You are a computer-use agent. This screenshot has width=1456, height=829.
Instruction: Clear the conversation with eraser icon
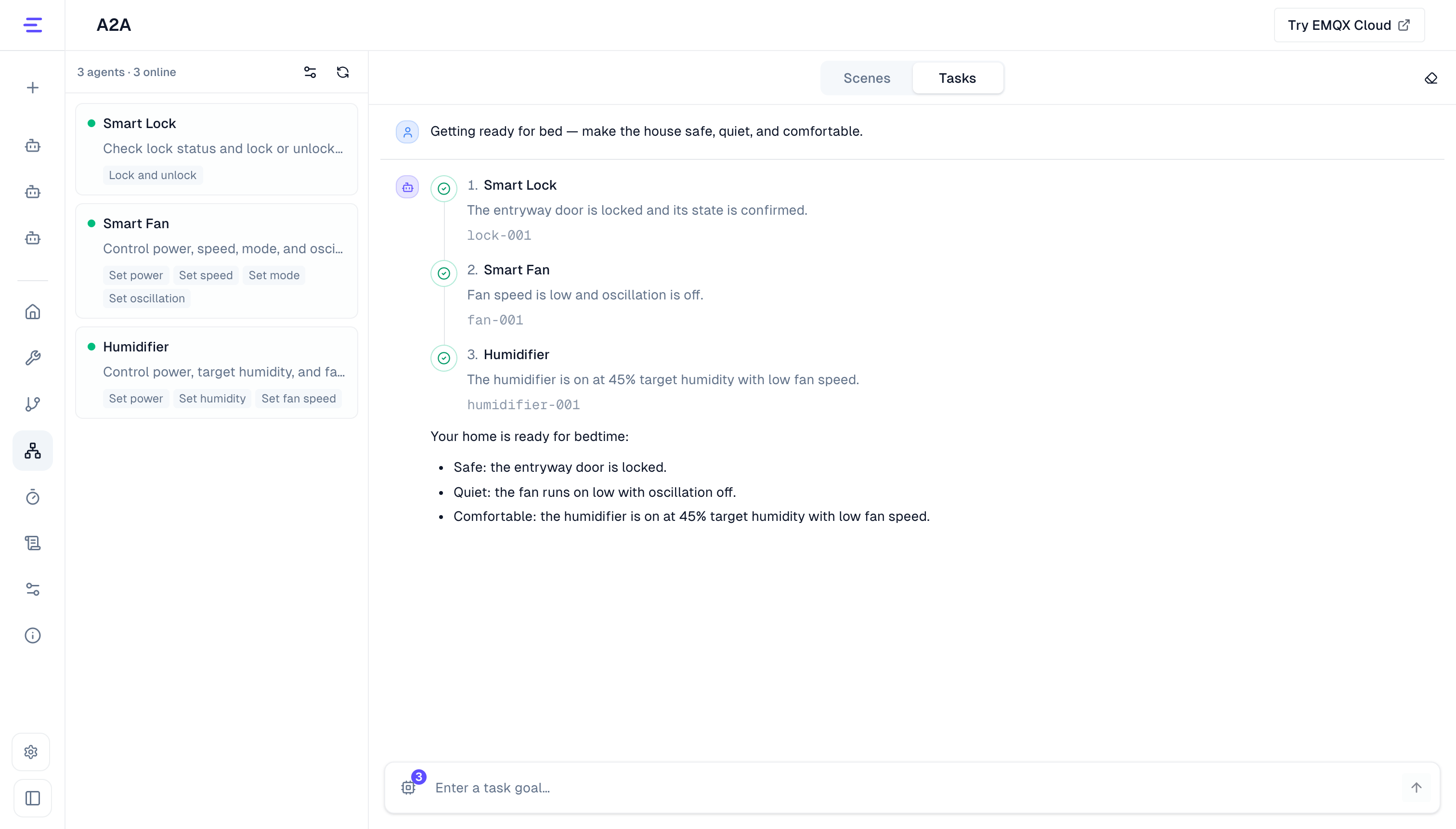[x=1431, y=78]
